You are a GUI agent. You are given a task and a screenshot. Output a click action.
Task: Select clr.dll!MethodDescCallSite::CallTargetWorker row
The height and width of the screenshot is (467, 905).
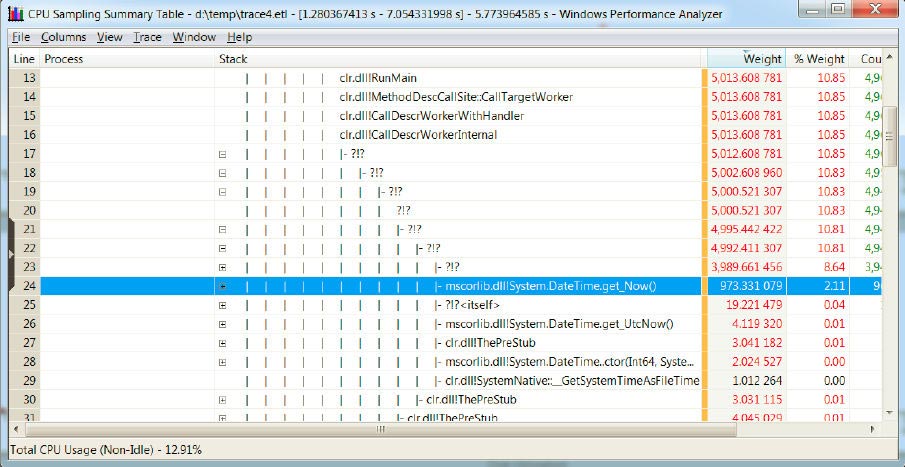click(x=444, y=97)
